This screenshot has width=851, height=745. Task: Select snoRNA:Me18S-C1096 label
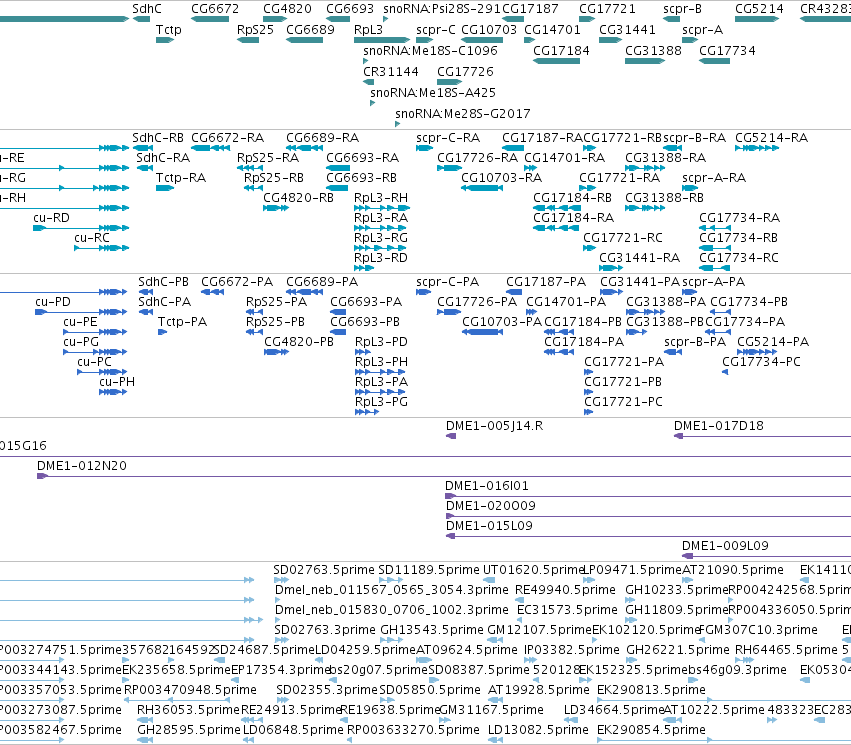point(430,51)
